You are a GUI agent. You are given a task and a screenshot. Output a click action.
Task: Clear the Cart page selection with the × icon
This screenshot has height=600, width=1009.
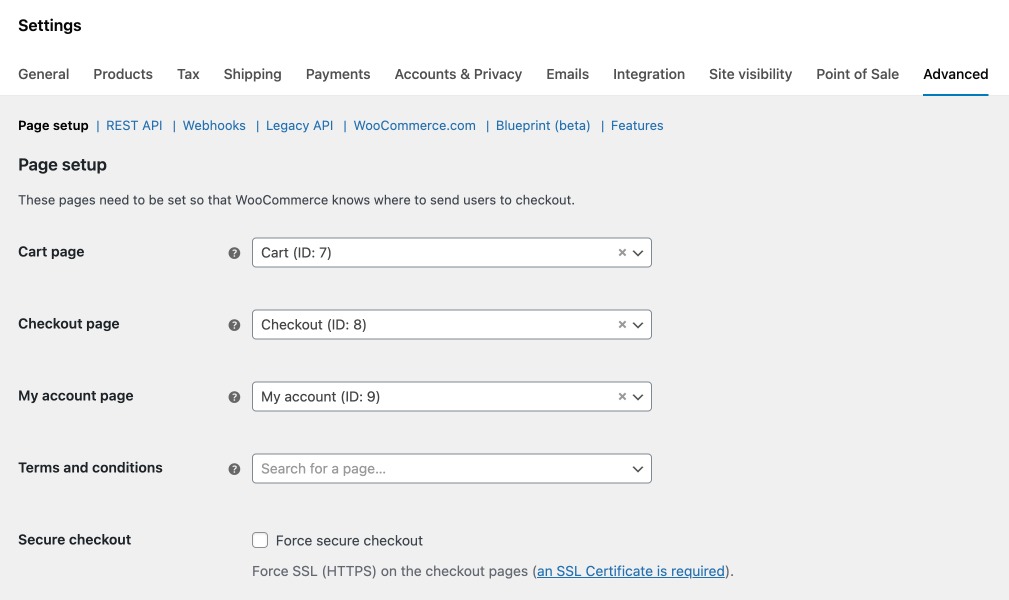tap(621, 252)
